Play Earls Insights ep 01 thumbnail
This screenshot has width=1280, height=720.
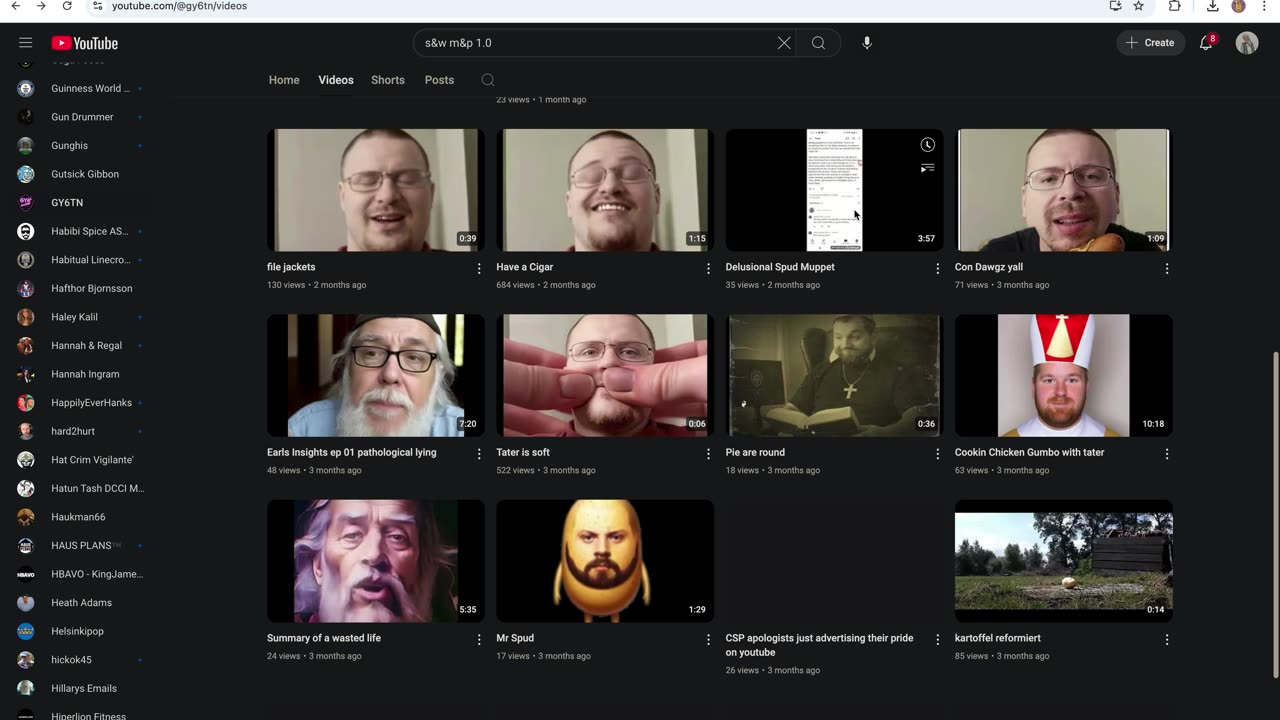point(376,375)
